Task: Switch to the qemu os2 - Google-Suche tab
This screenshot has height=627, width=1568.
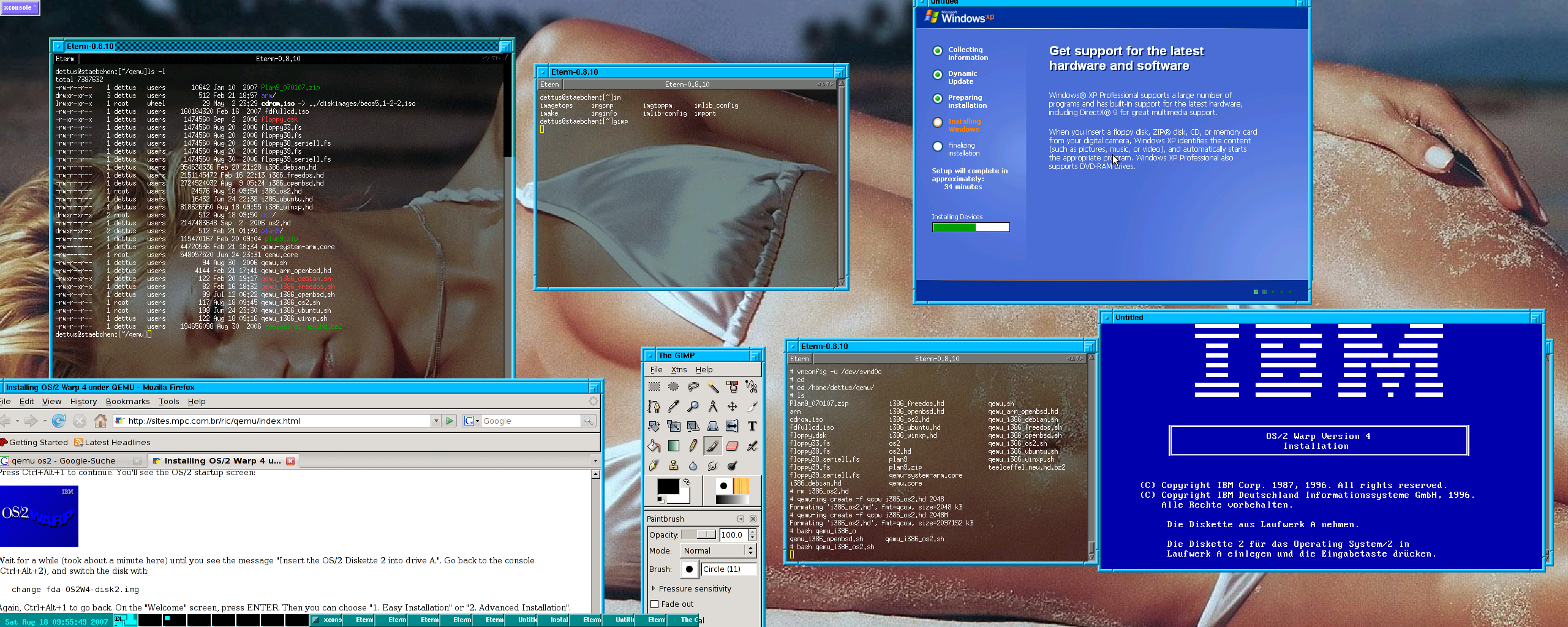Action: pos(72,460)
